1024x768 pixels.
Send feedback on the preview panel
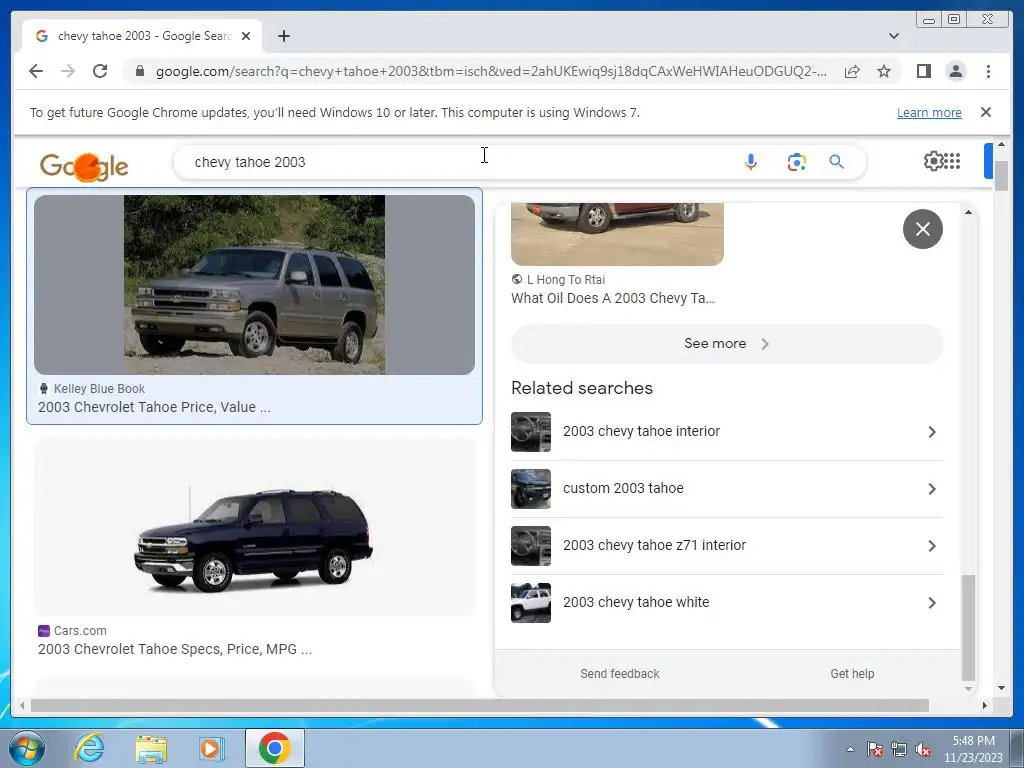(620, 673)
